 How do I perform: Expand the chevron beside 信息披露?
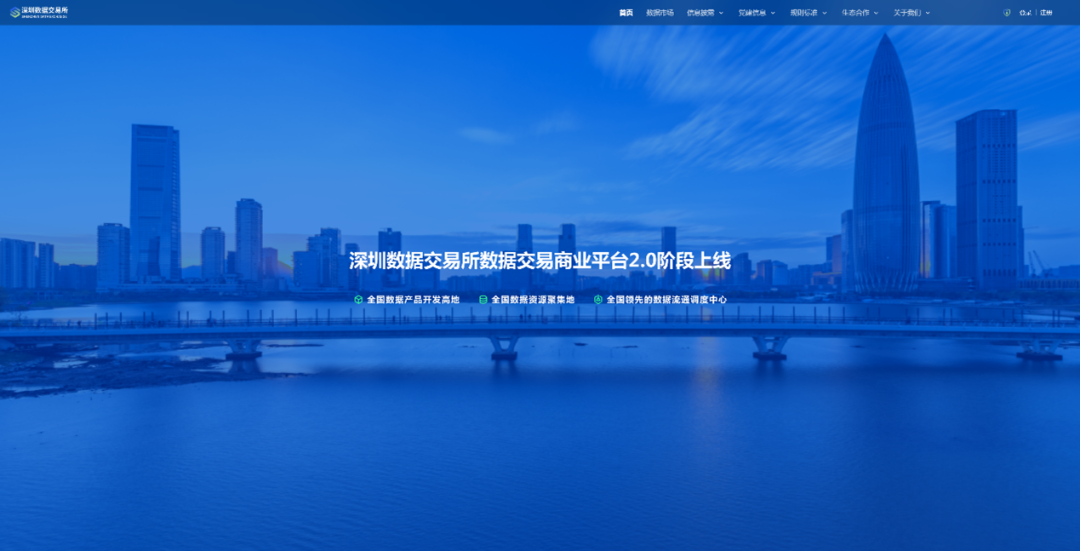[721, 12]
